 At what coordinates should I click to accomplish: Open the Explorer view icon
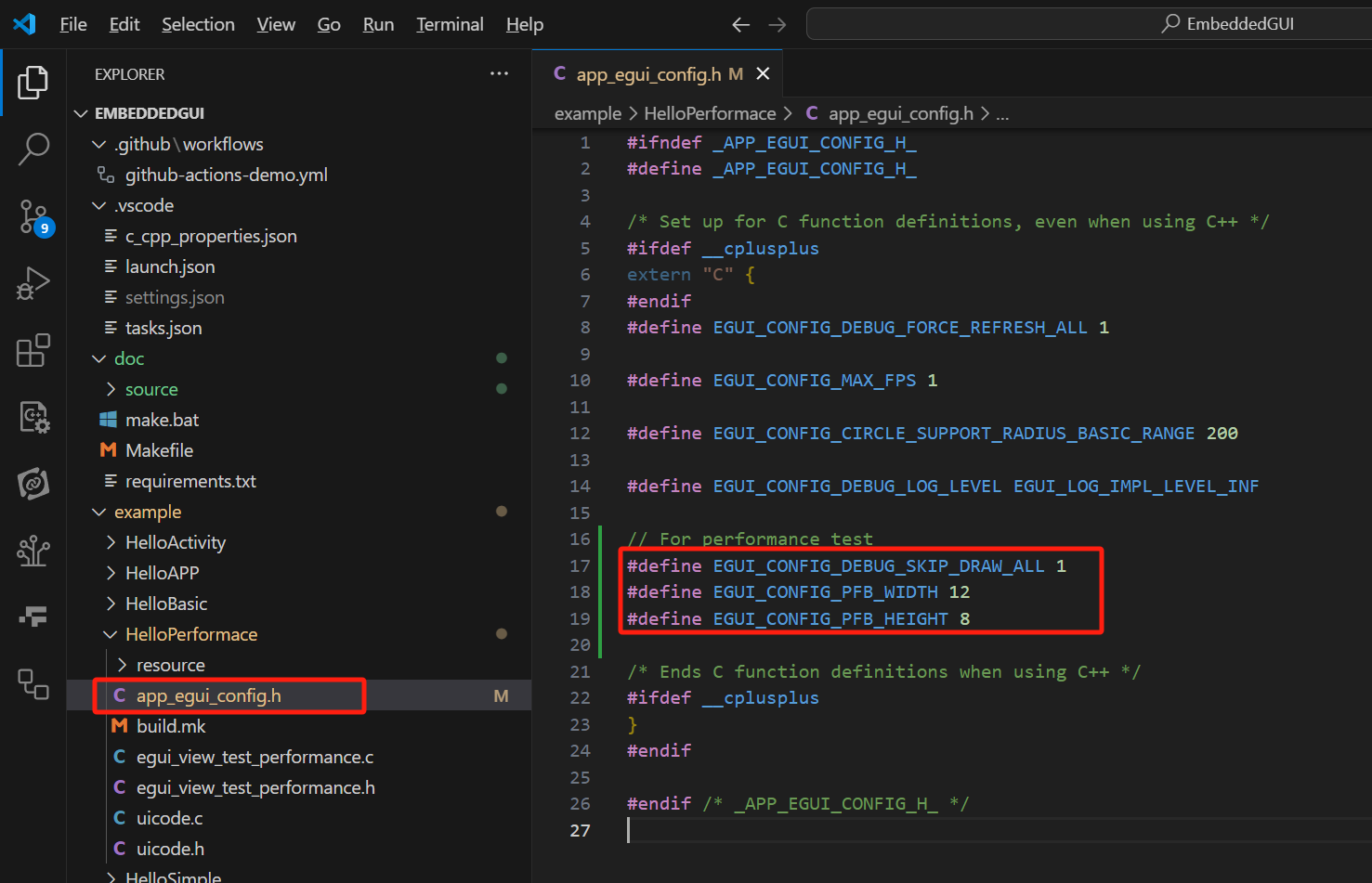pyautogui.click(x=33, y=82)
